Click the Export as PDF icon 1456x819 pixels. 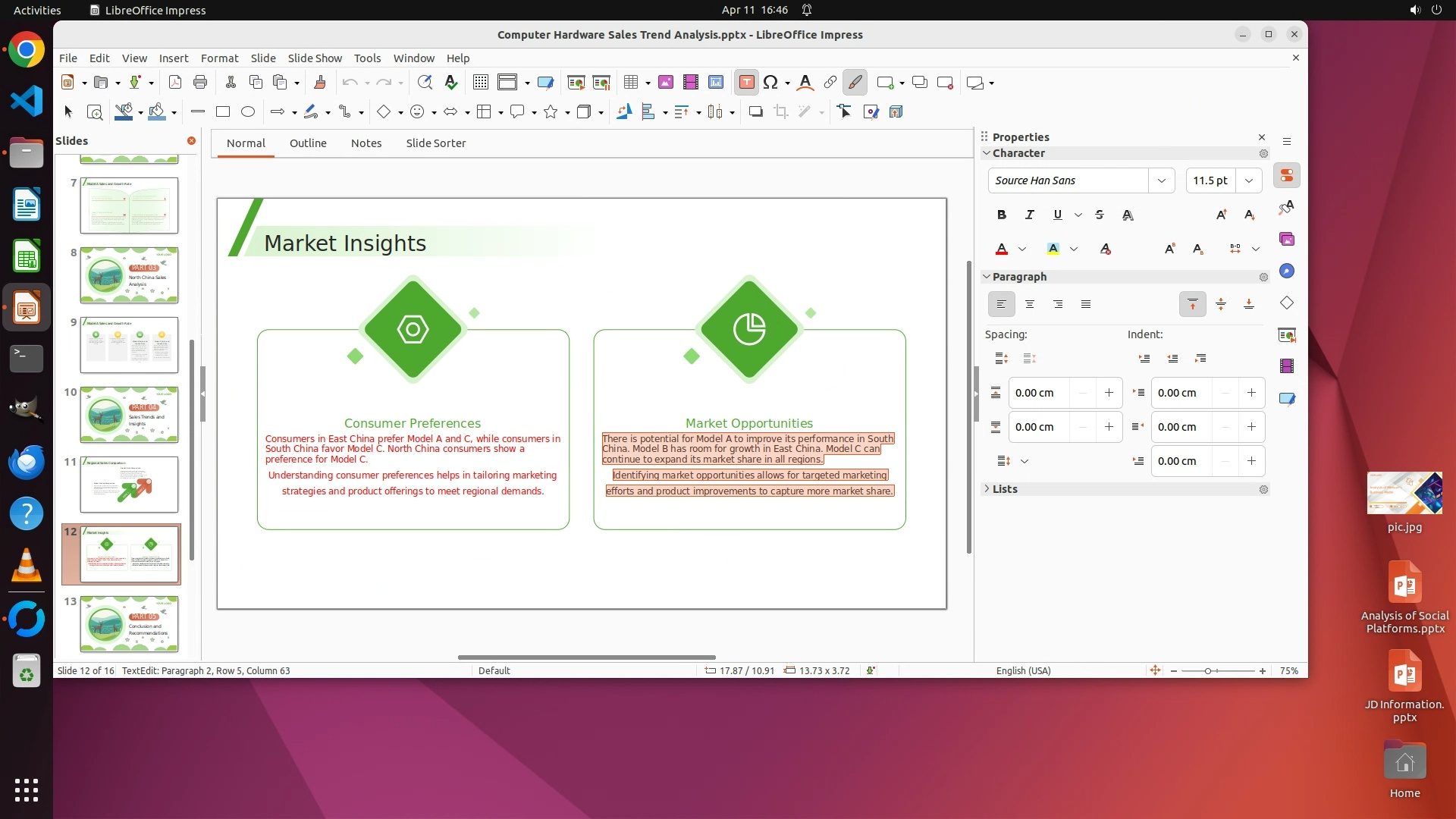(175, 83)
